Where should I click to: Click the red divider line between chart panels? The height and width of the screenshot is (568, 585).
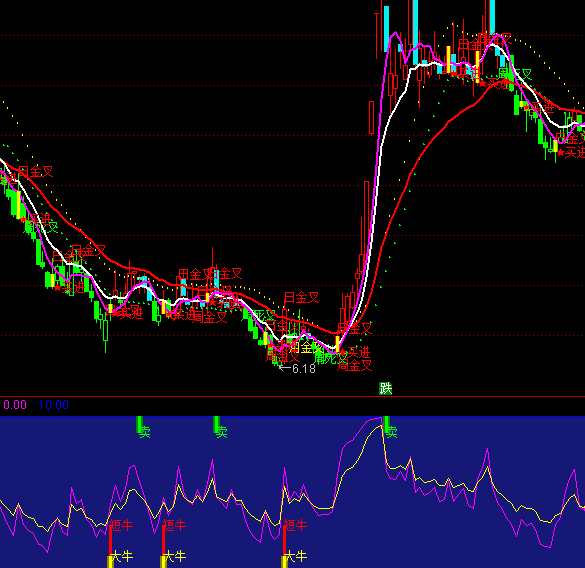click(292, 397)
